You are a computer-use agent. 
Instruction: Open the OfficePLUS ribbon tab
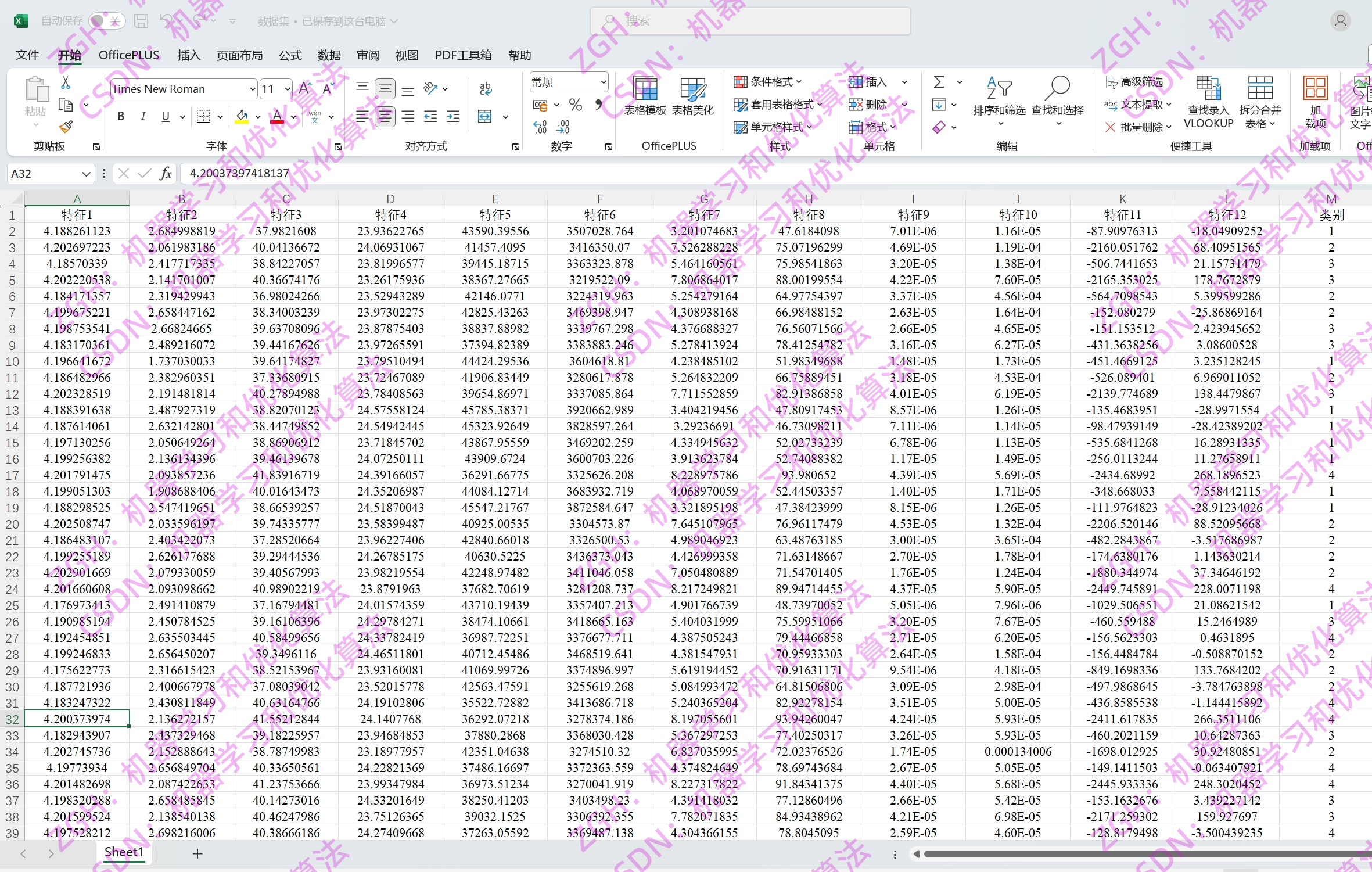(x=129, y=55)
